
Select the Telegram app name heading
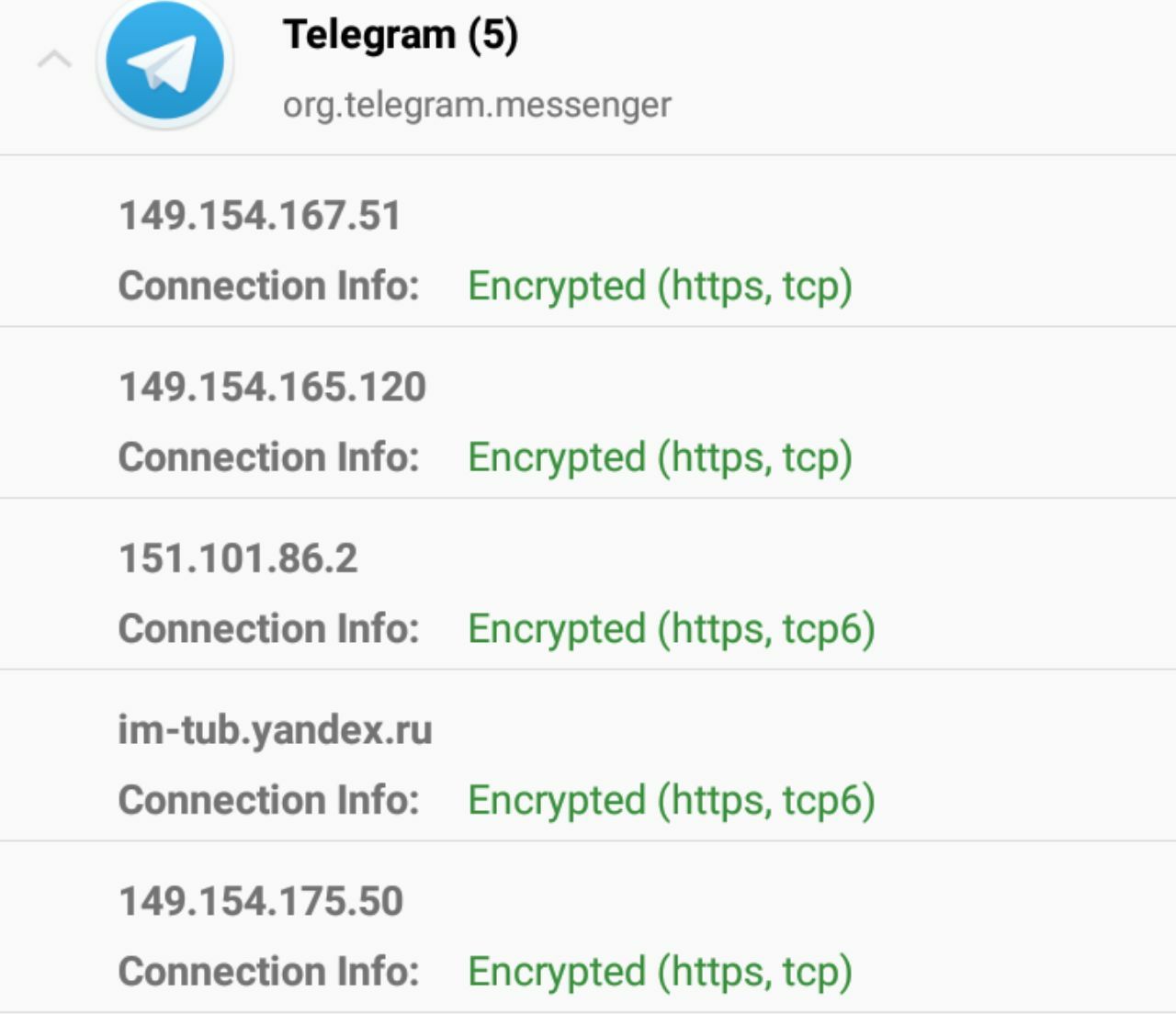pos(369,35)
